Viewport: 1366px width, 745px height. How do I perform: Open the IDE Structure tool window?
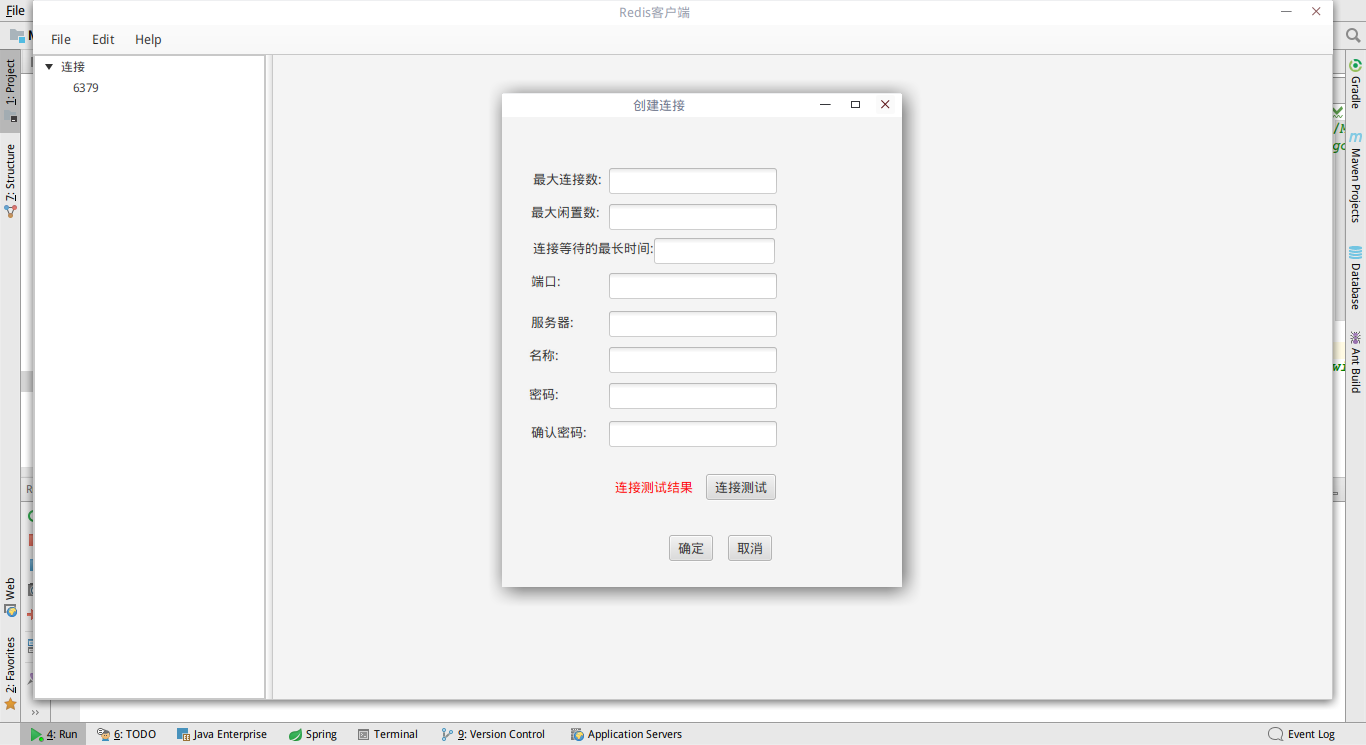(x=10, y=181)
